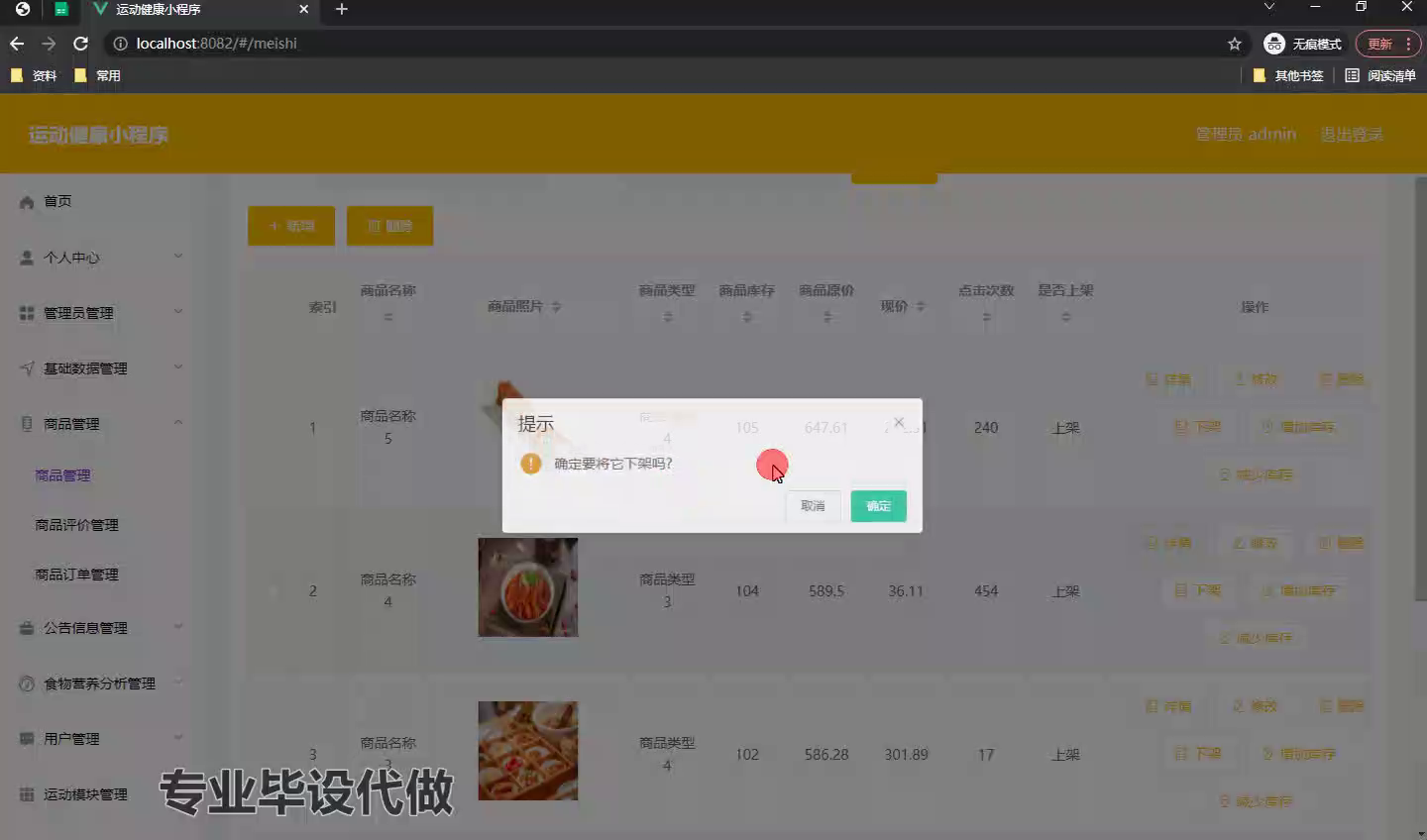Click the 301.89 current price cell

(x=907, y=755)
